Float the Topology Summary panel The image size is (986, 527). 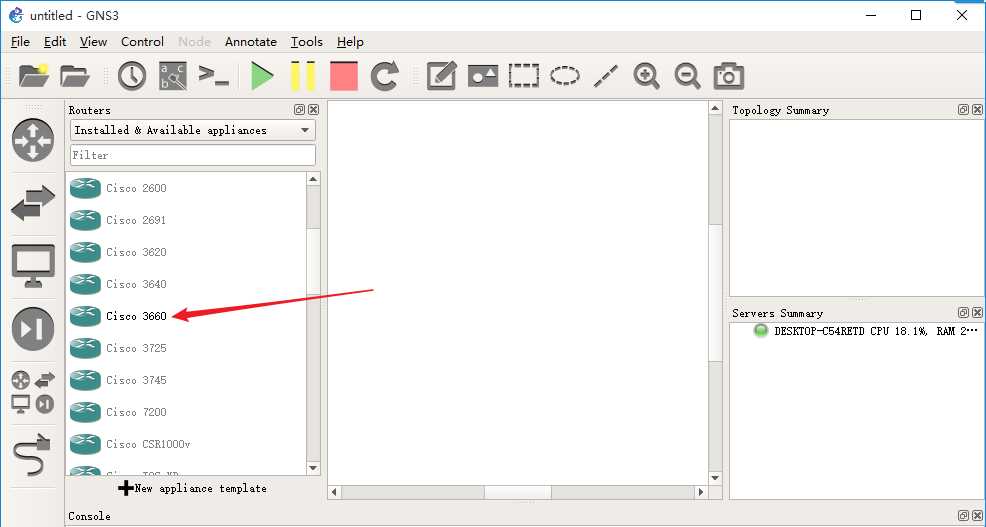(963, 109)
